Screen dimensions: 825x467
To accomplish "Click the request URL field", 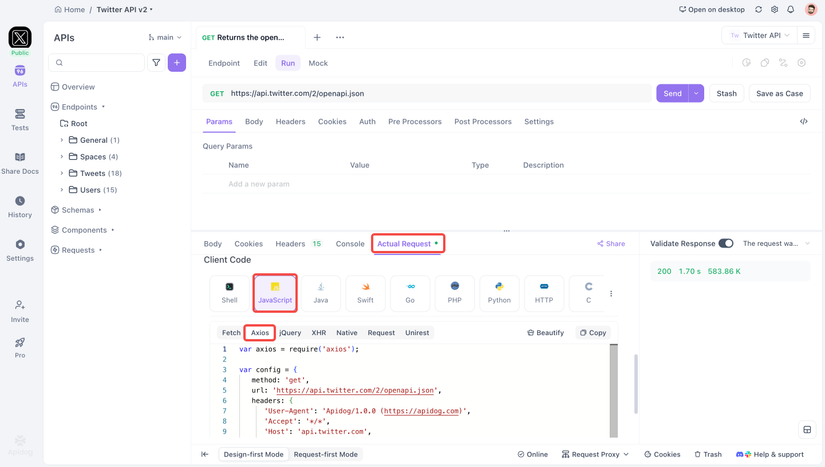I will (427, 93).
